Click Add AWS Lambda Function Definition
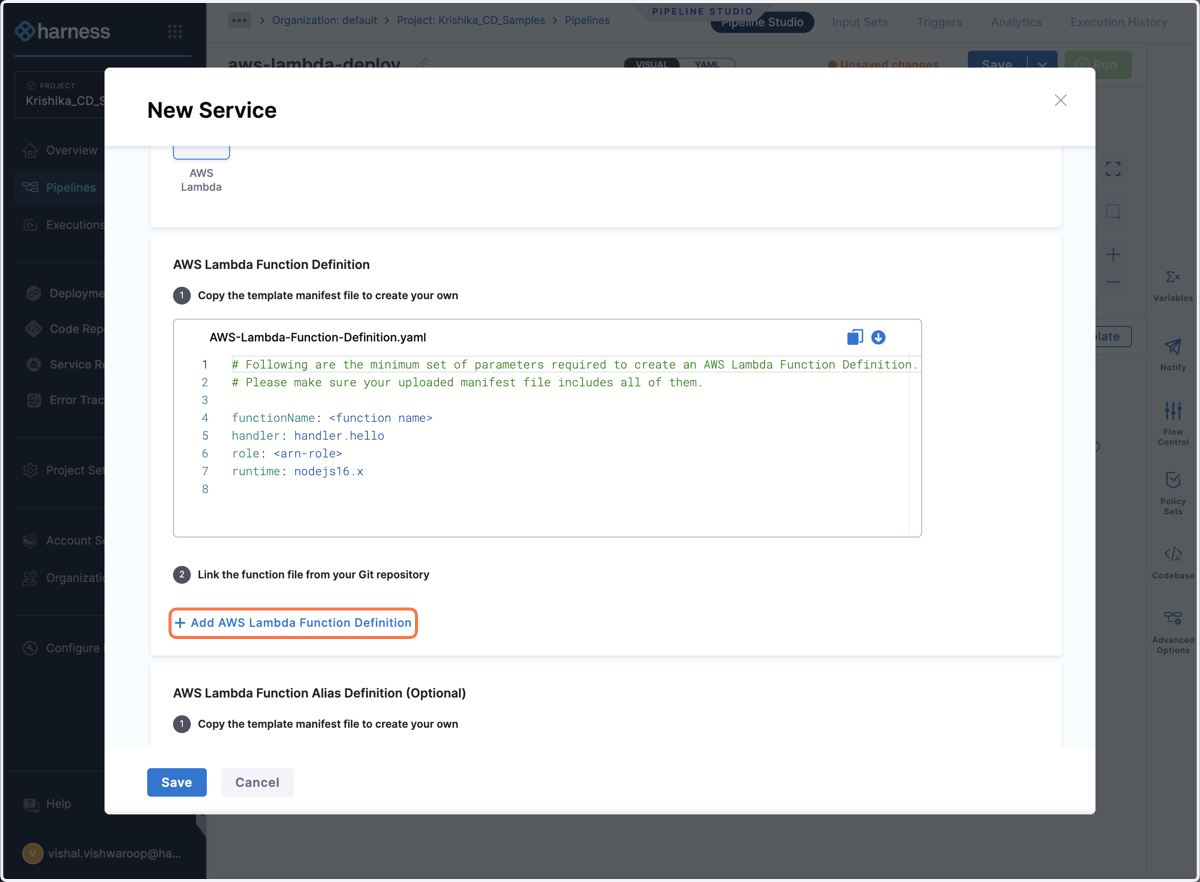This screenshot has width=1200, height=882. click(x=293, y=623)
